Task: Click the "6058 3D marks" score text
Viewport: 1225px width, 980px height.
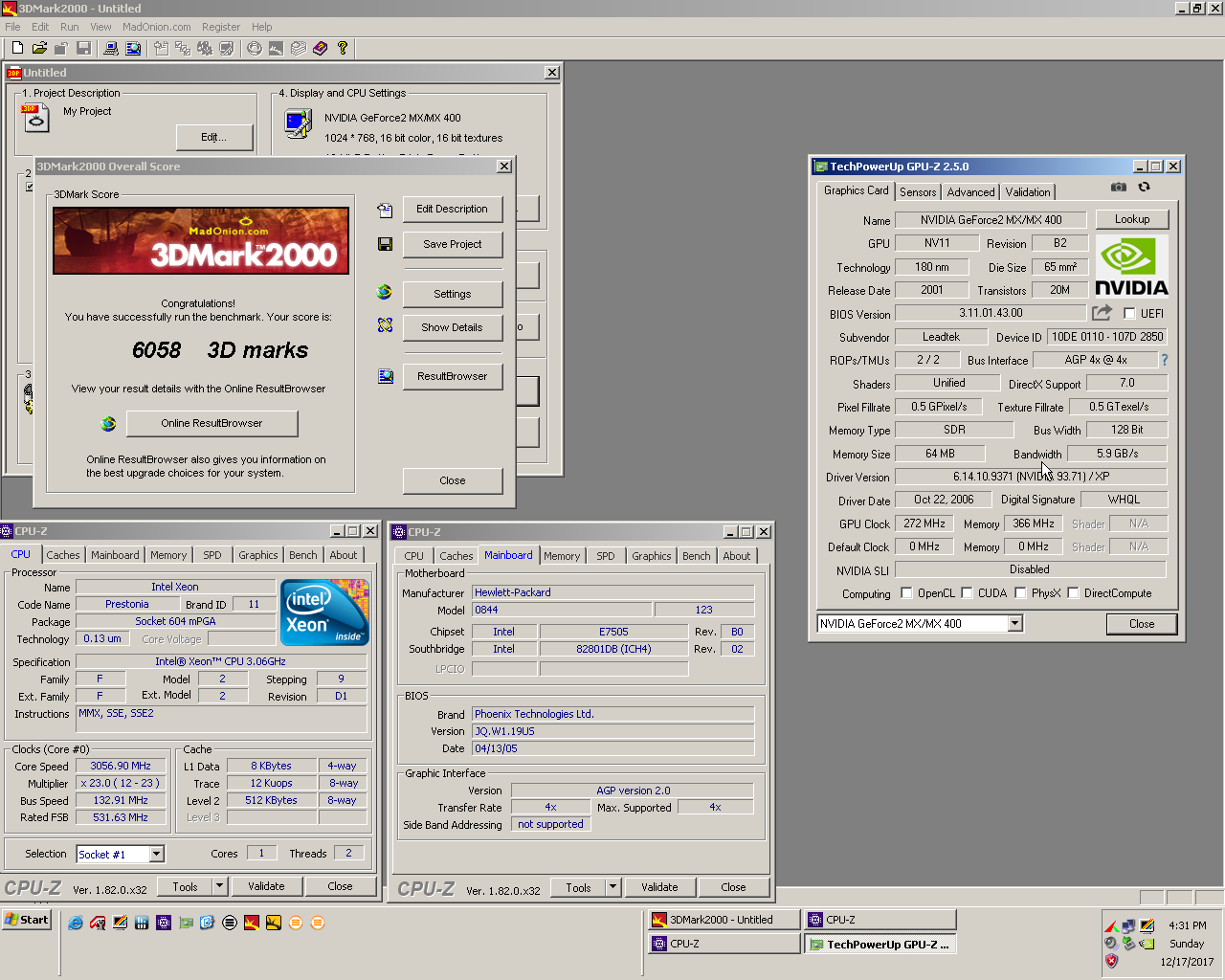Action: (x=220, y=350)
